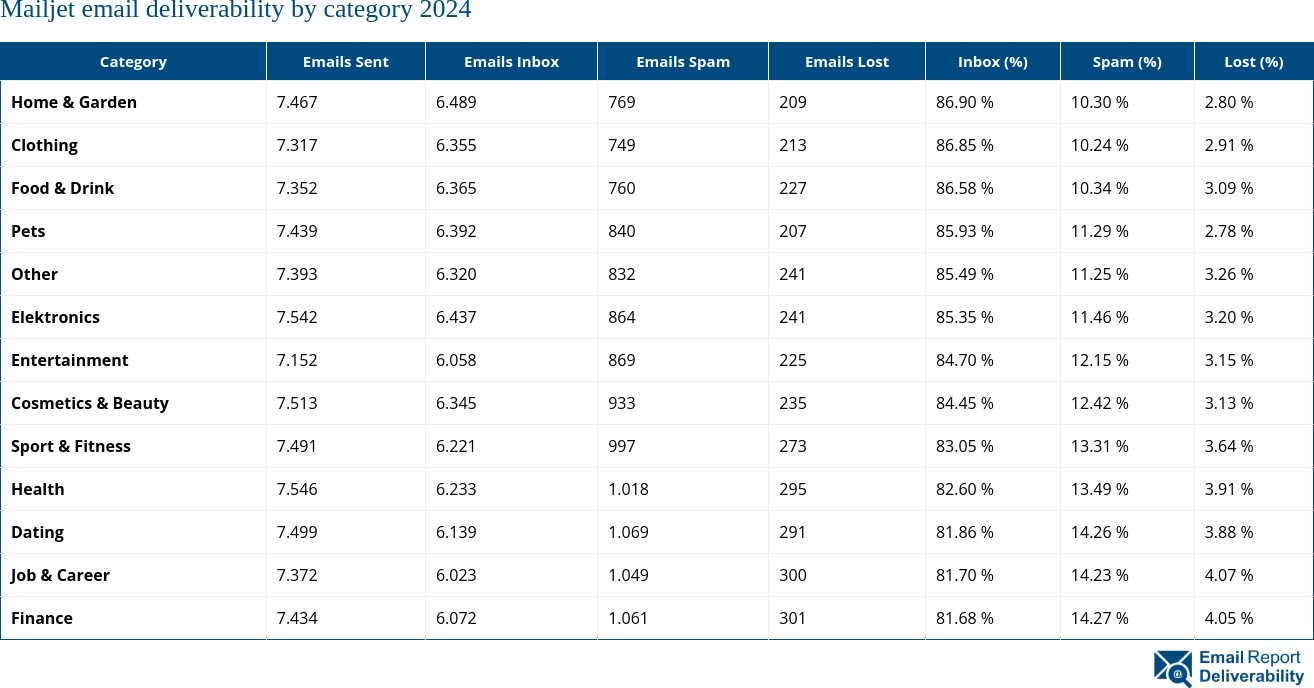Click Sport & Fitness inbox percentage 83.05 %

coord(965,446)
